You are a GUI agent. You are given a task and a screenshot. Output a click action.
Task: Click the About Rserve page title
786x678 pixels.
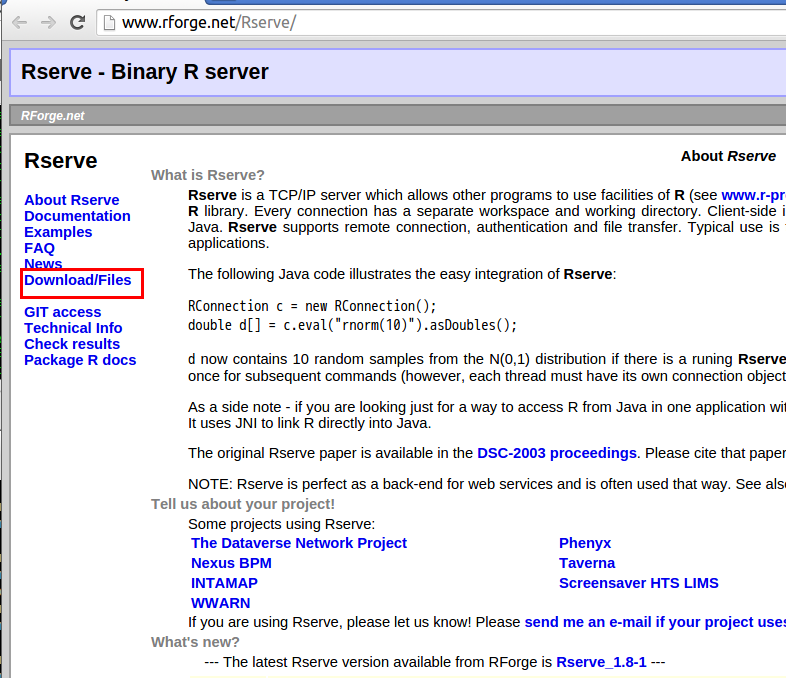(x=728, y=156)
